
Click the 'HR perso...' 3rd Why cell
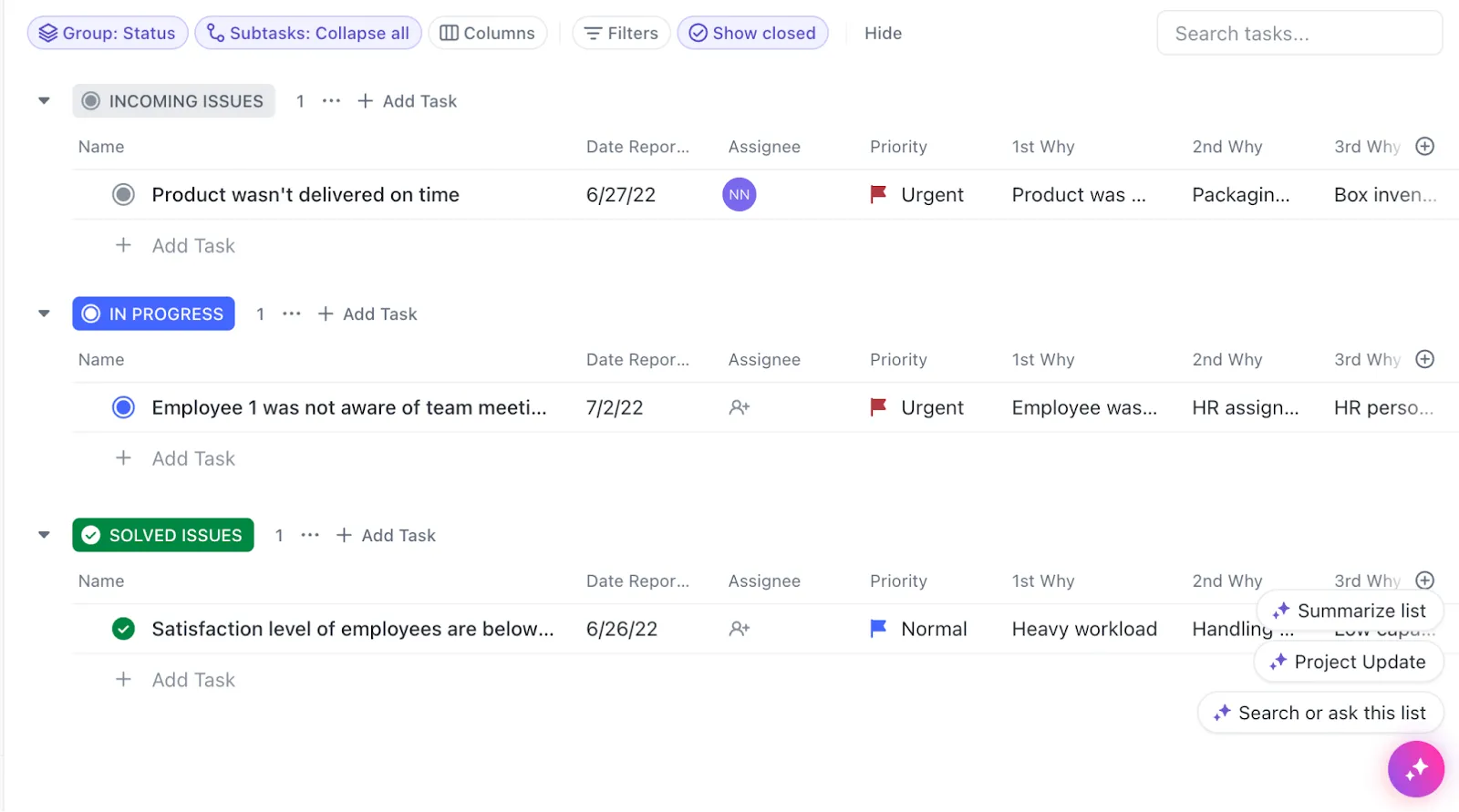tap(1383, 407)
